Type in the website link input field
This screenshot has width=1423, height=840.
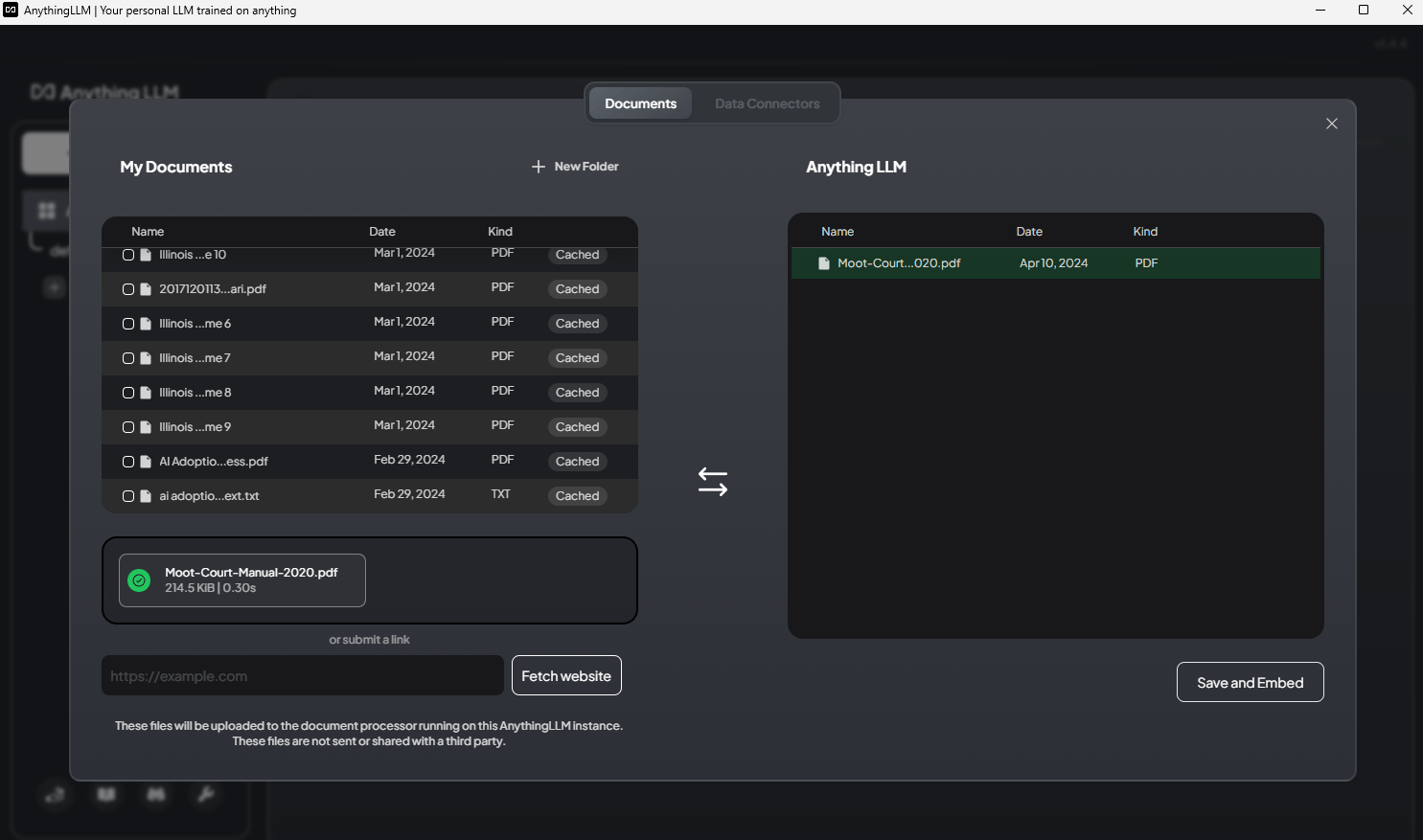click(302, 676)
